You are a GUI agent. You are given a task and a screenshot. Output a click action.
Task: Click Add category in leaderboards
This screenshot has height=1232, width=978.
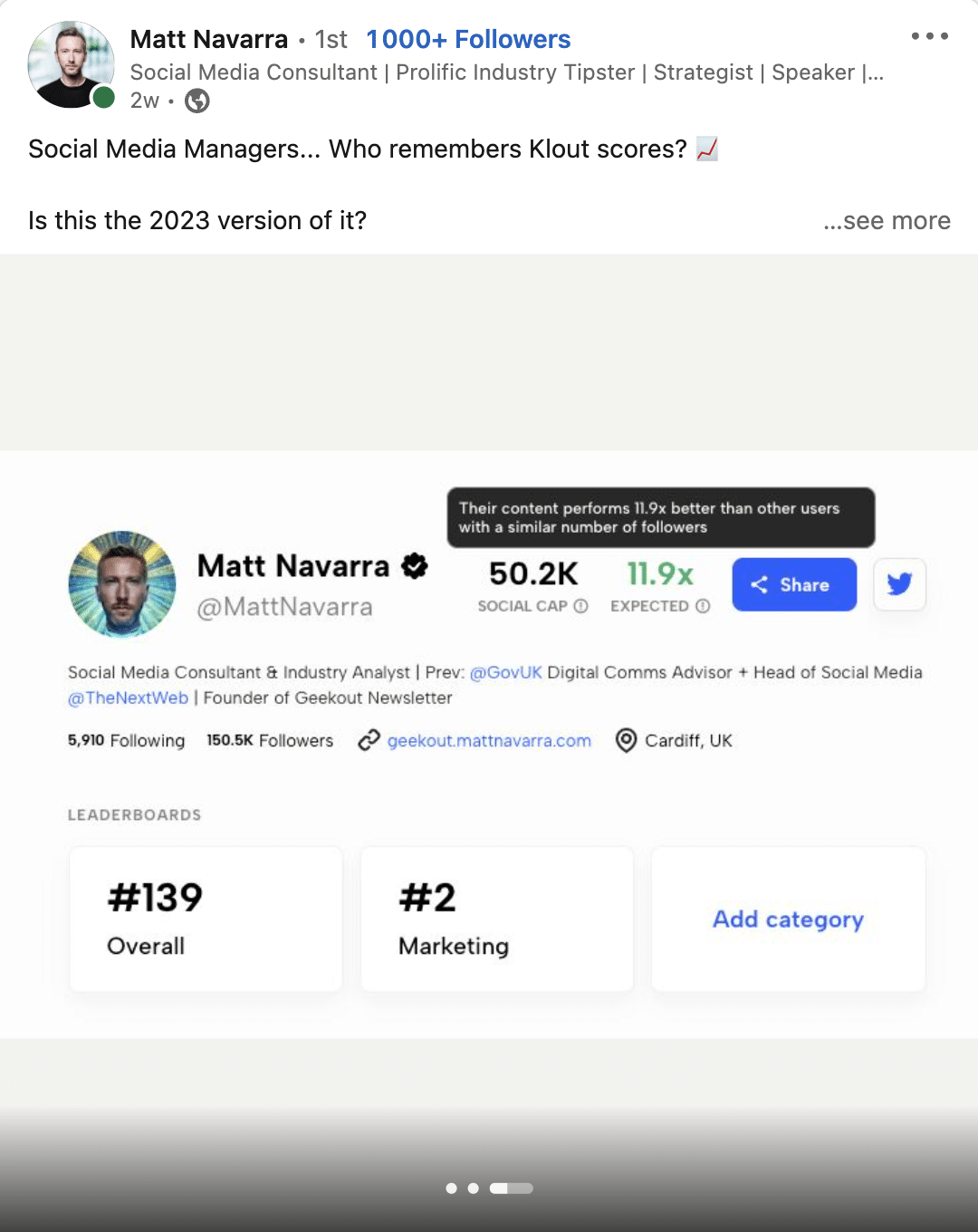pos(788,919)
